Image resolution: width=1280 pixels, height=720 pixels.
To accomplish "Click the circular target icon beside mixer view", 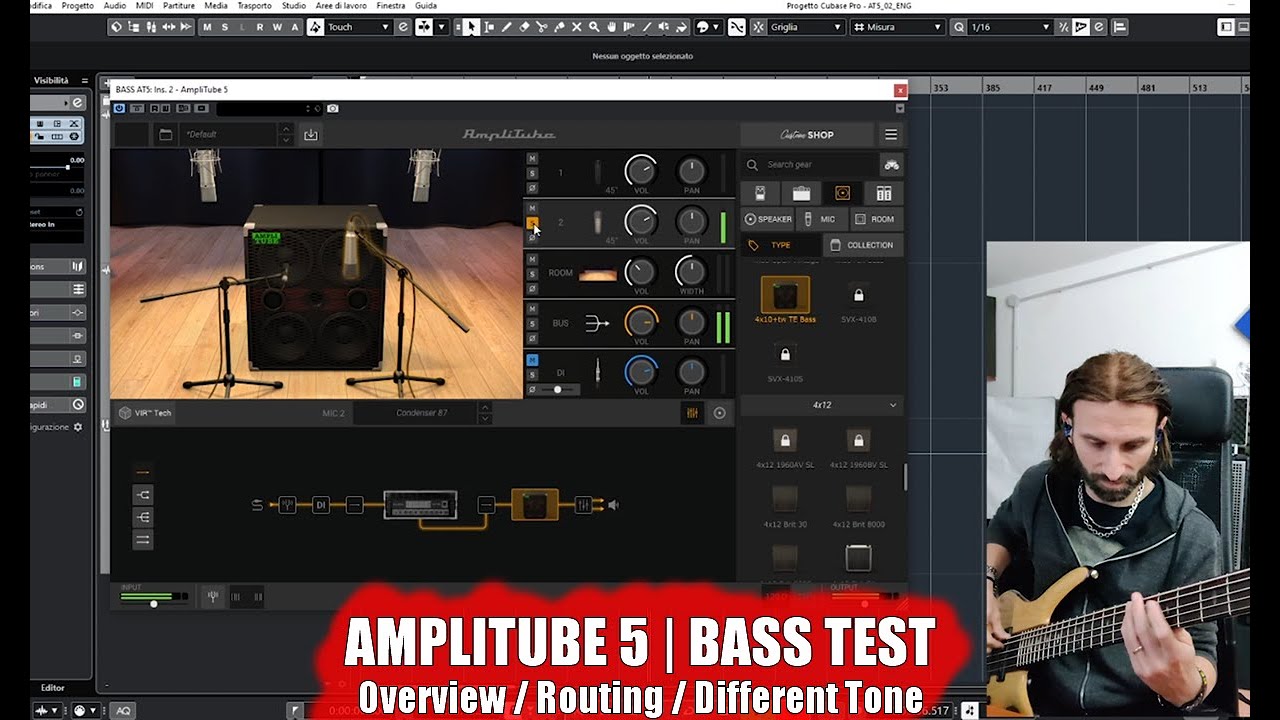I will [719, 413].
